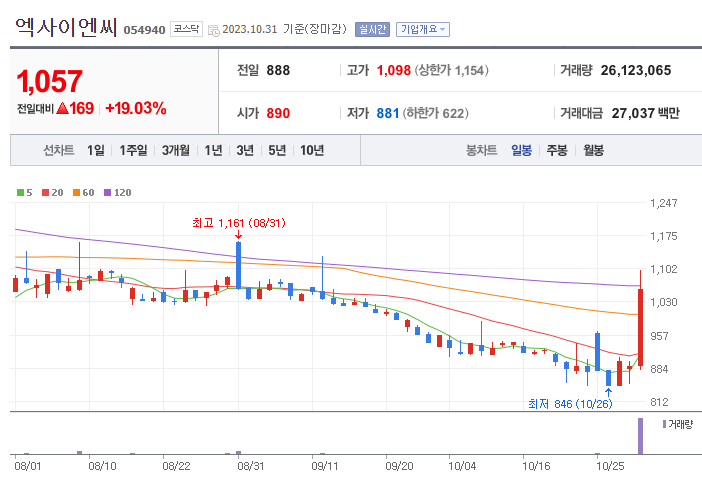Click the green 5-day average swatch
The image size is (702, 491).
(x=20, y=192)
